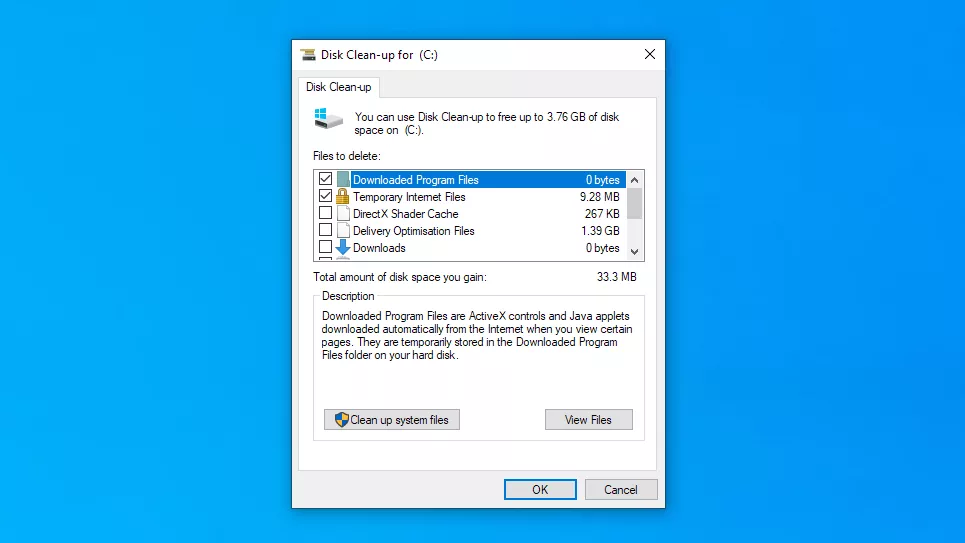
Task: Click the shield icon on Clean up system files
Action: point(342,420)
